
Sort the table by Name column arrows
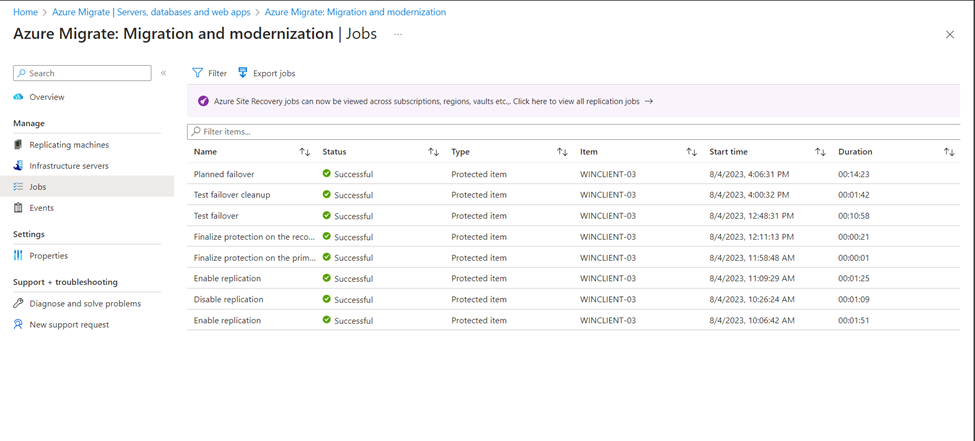coord(305,152)
